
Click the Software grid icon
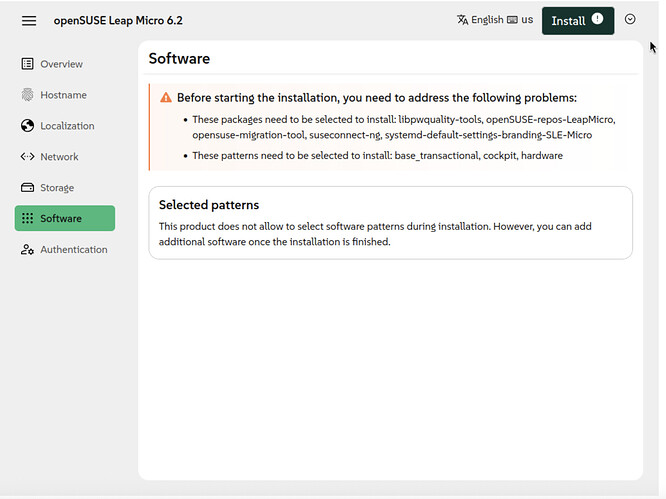[x=28, y=219]
